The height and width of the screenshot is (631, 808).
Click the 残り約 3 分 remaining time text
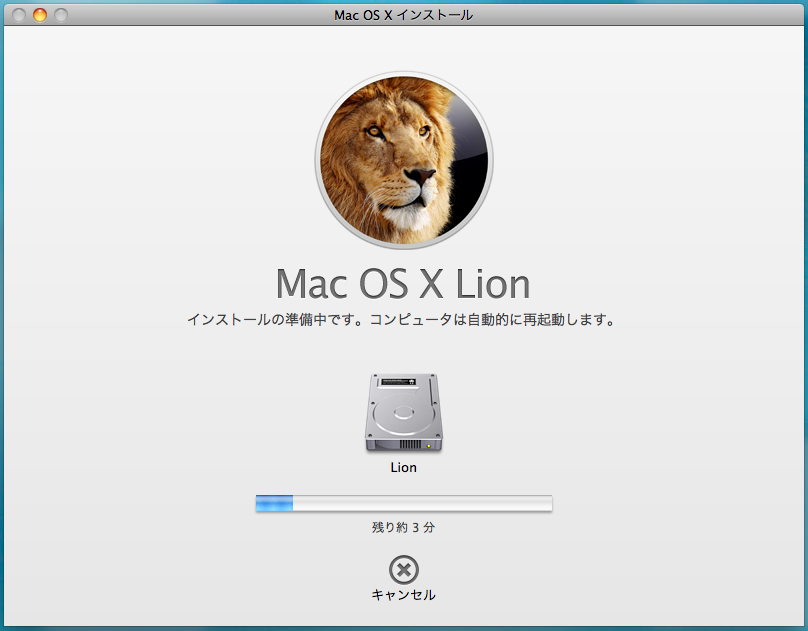[403, 527]
